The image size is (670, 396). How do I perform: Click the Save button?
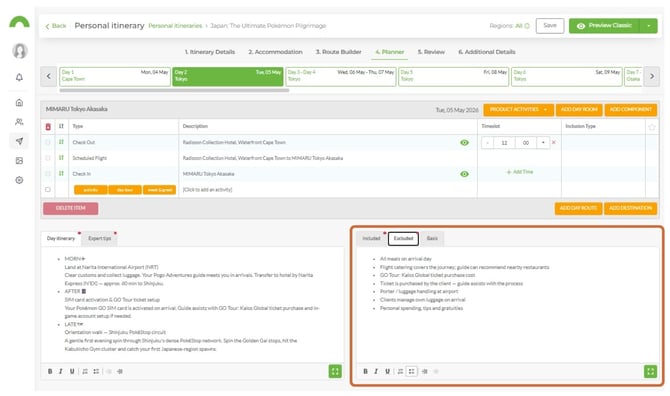click(x=550, y=26)
